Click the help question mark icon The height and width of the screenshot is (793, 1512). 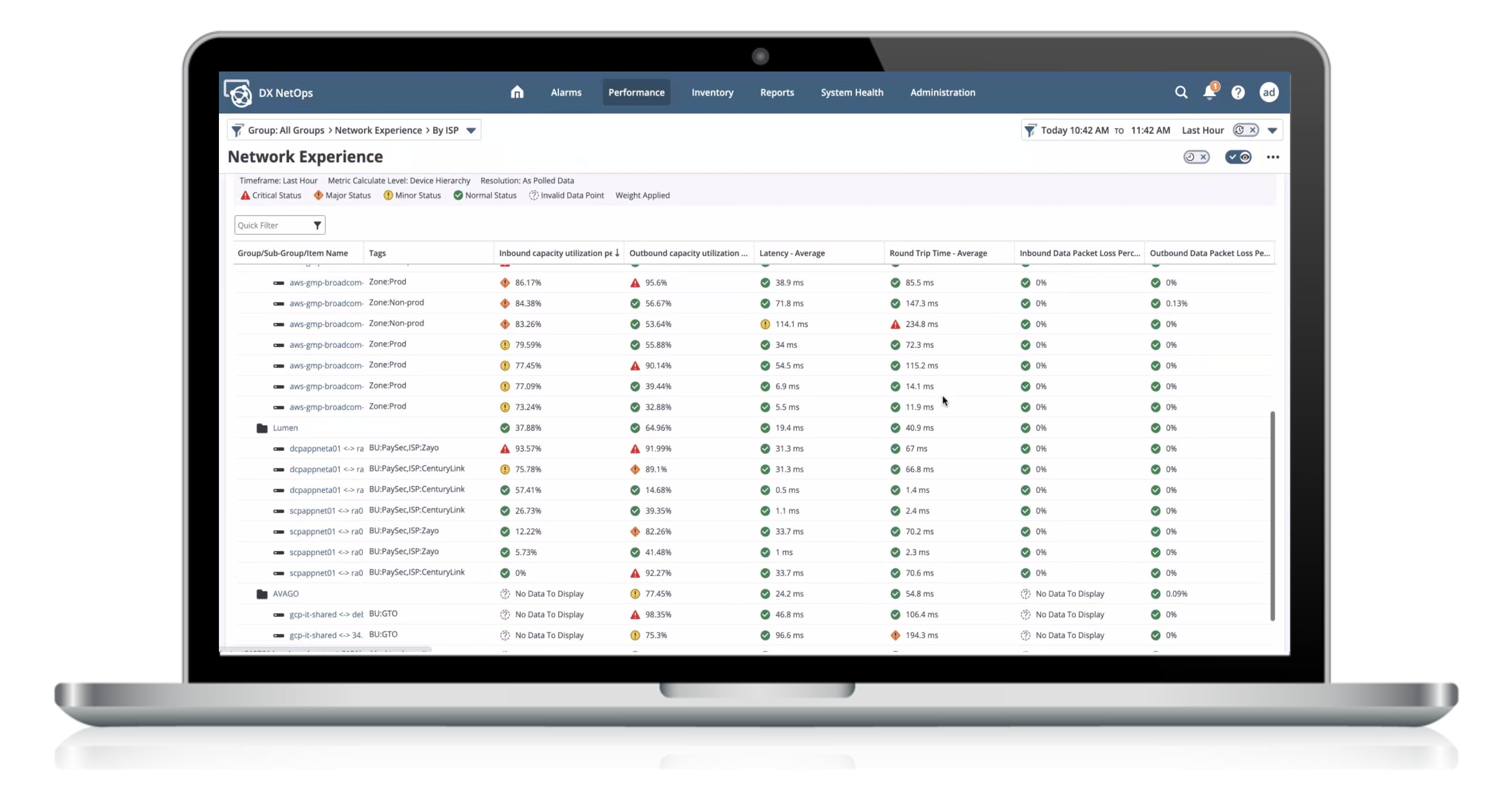(x=1238, y=92)
